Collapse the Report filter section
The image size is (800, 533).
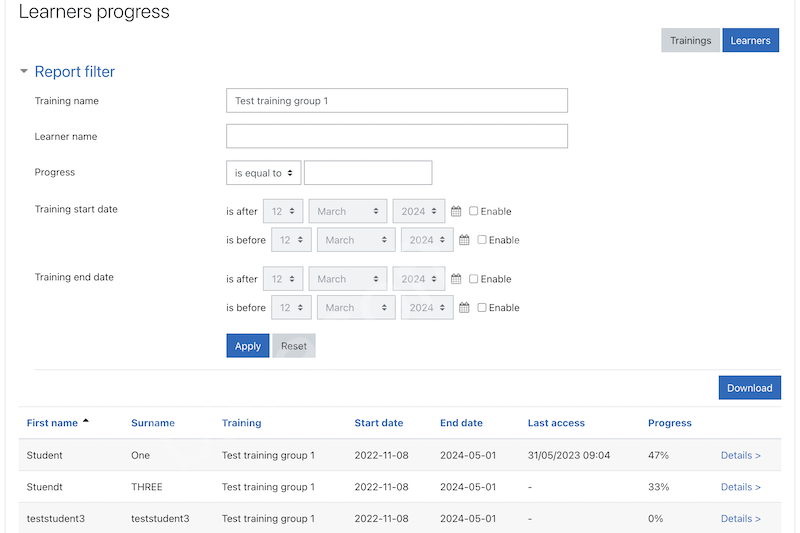(23, 71)
